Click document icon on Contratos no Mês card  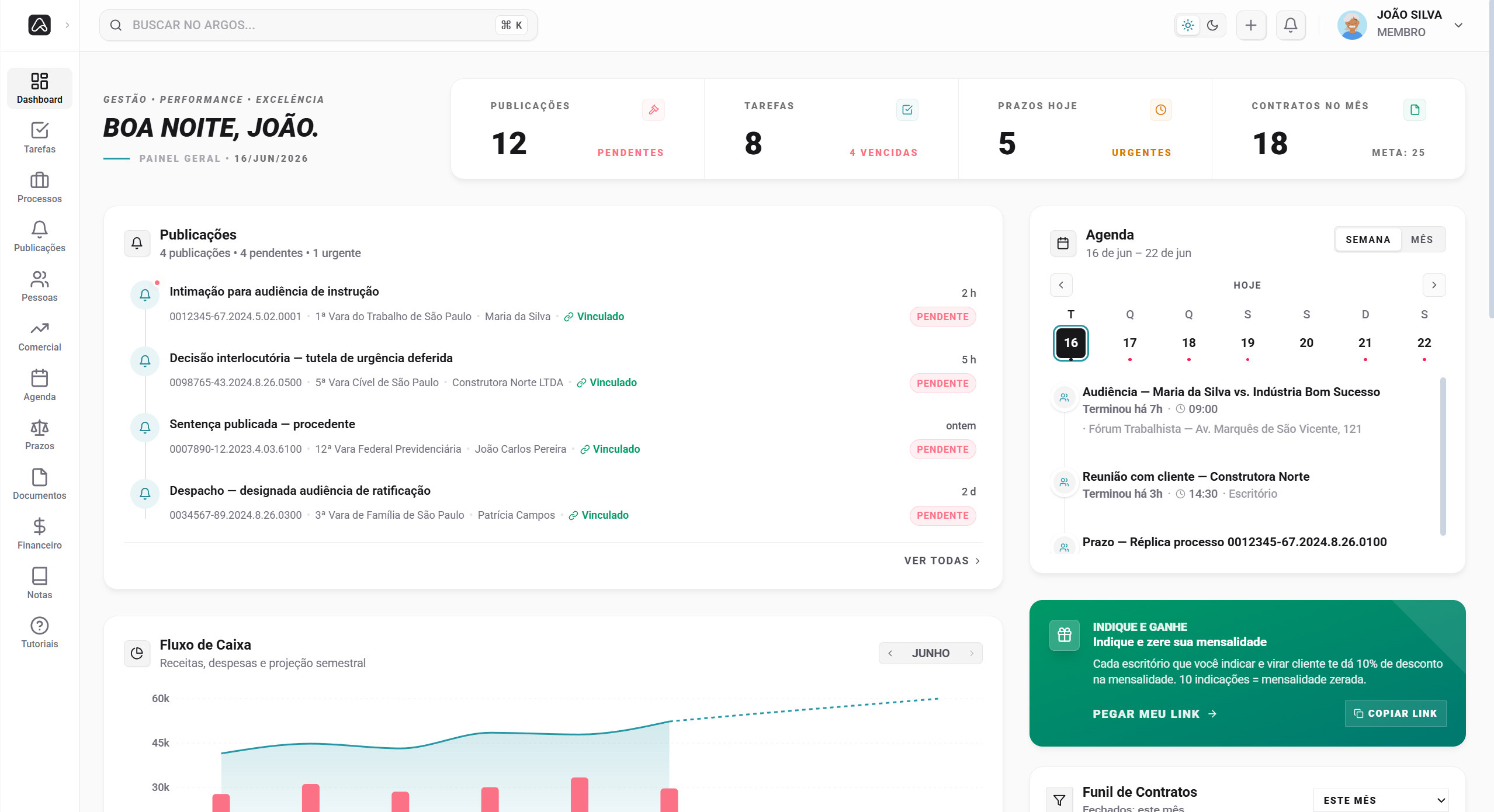(x=1415, y=110)
